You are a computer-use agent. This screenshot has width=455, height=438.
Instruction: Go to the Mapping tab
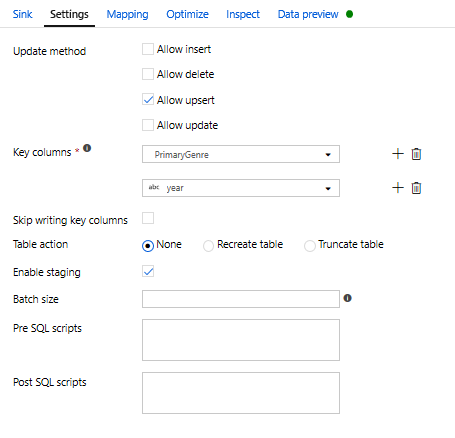point(127,14)
